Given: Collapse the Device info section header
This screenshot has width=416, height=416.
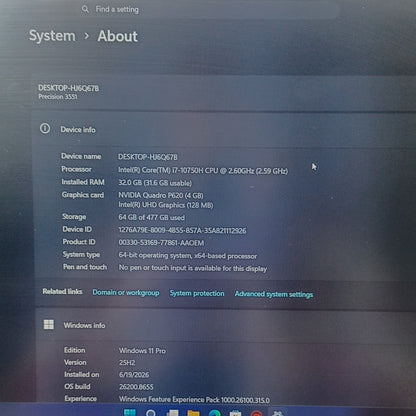Looking at the screenshot, I should [x=223, y=130].
